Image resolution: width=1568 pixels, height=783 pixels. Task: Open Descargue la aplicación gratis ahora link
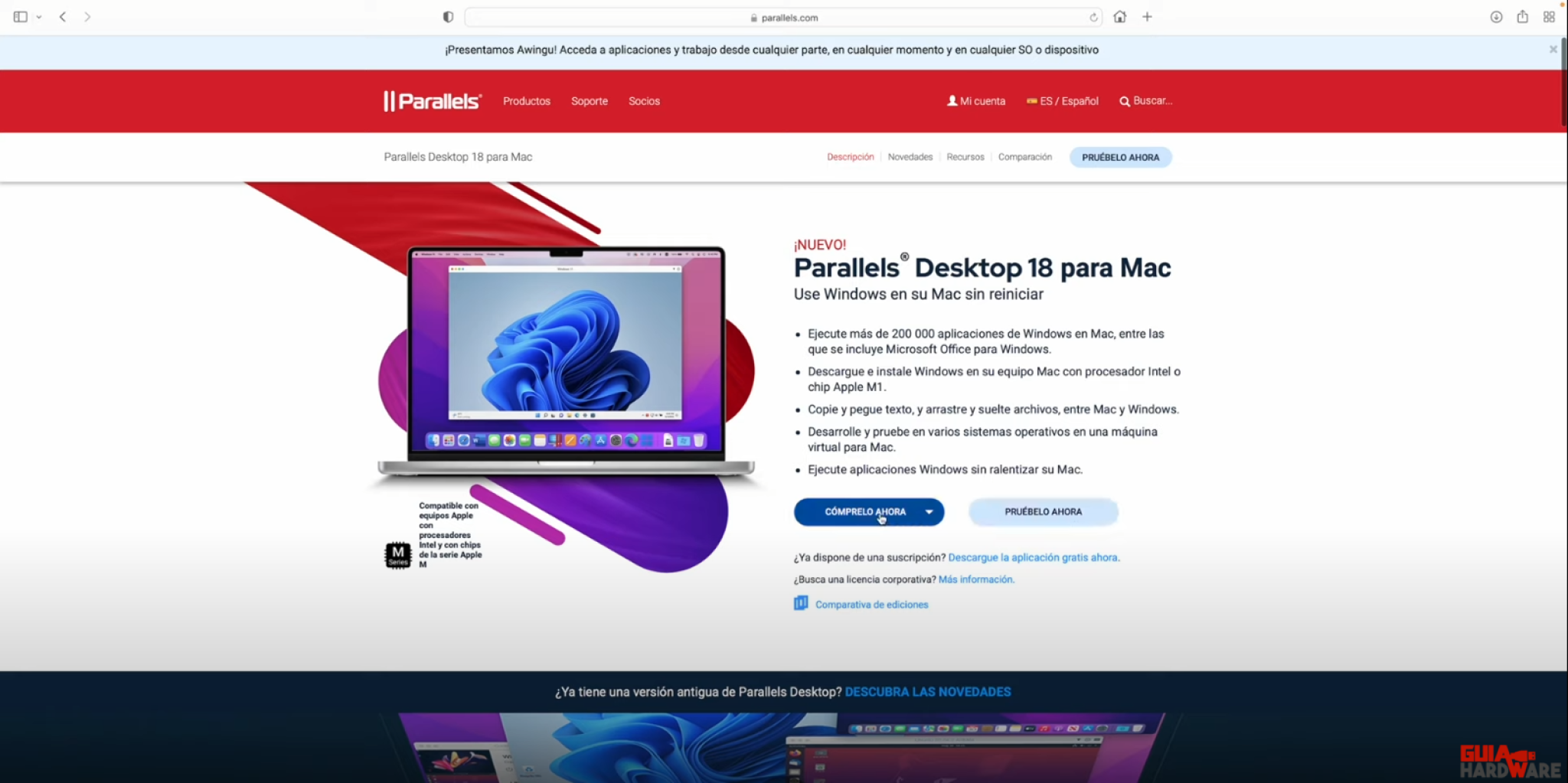click(1034, 557)
